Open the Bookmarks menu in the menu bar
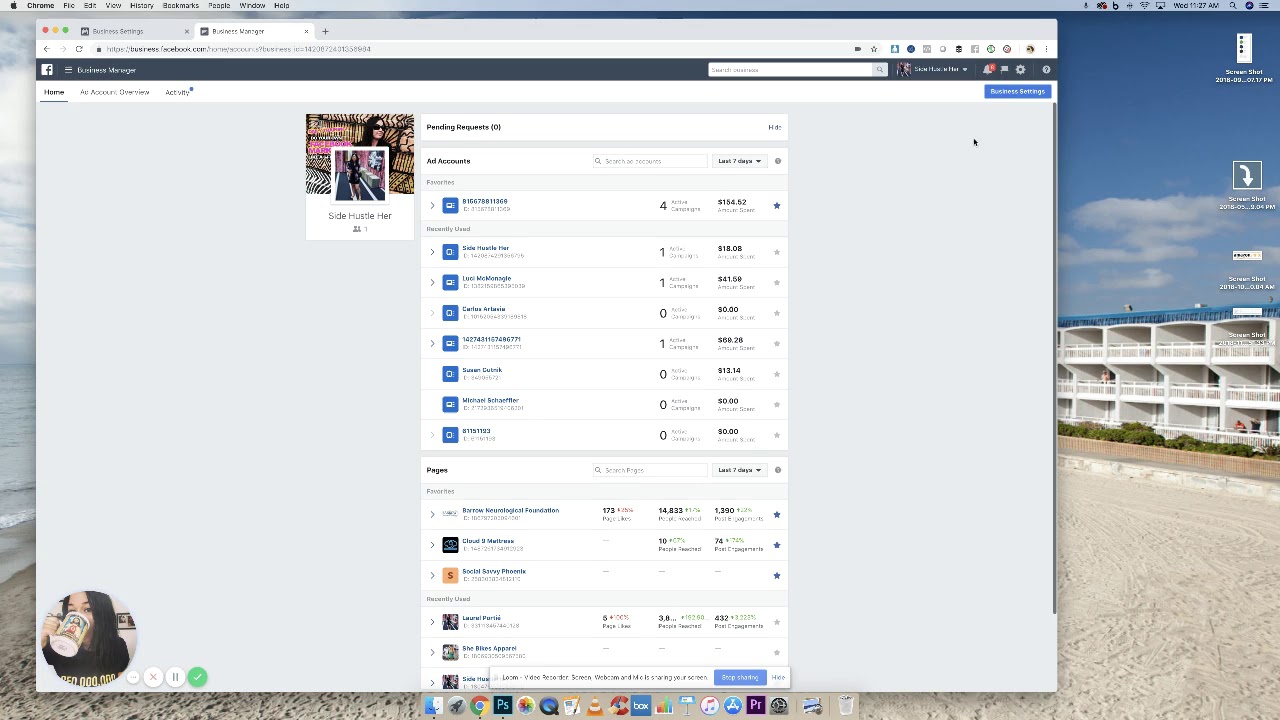The image size is (1280, 720). tap(181, 6)
